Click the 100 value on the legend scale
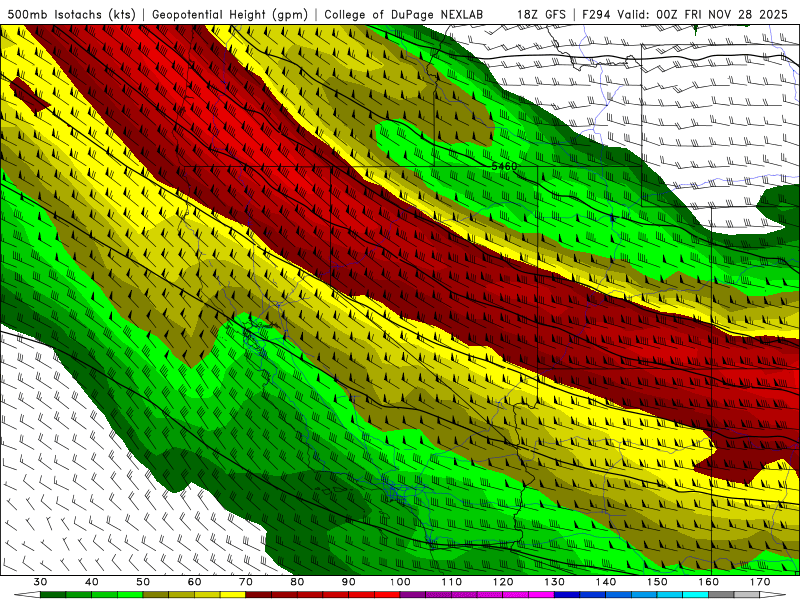Screen dimensions: 800x600 [400, 582]
